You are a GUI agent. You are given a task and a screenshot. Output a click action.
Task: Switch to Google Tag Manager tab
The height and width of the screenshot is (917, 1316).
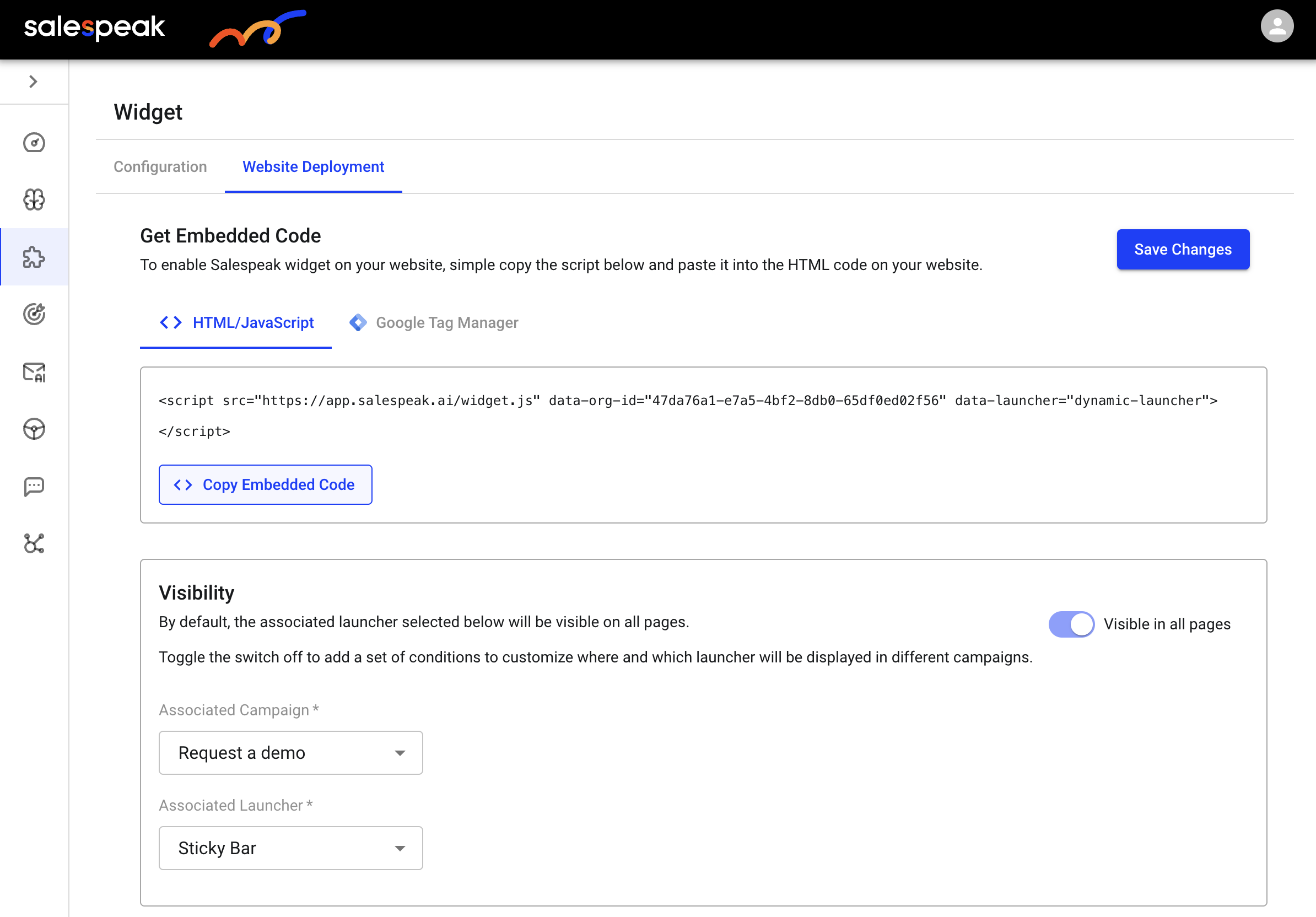pyautogui.click(x=434, y=323)
